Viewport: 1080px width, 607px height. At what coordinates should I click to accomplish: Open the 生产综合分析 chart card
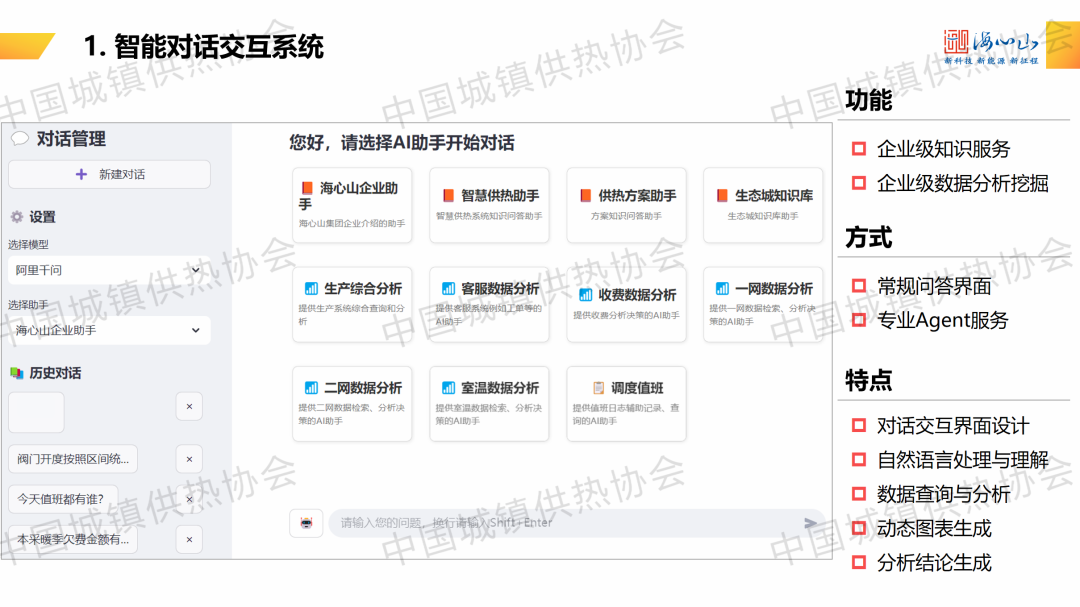[x=351, y=304]
